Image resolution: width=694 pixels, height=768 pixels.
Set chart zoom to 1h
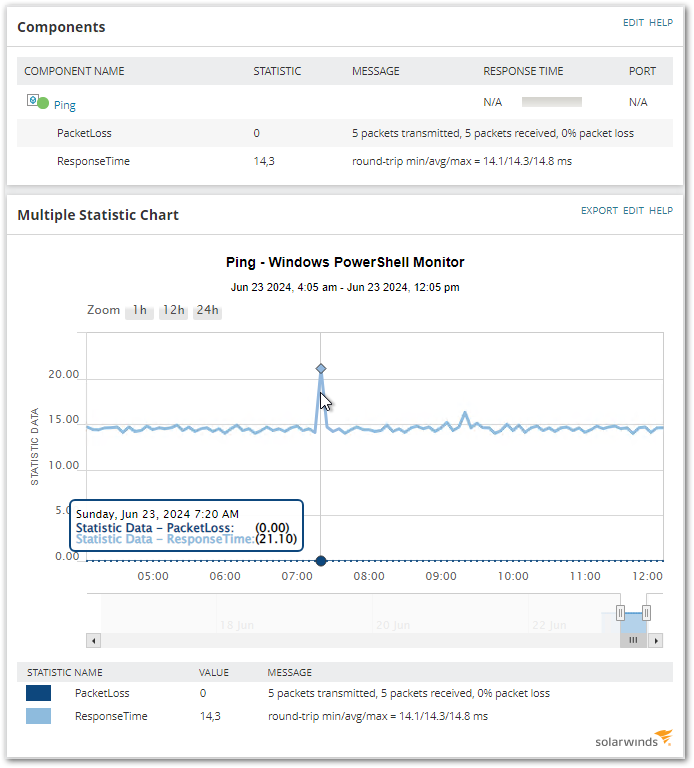[x=140, y=311]
